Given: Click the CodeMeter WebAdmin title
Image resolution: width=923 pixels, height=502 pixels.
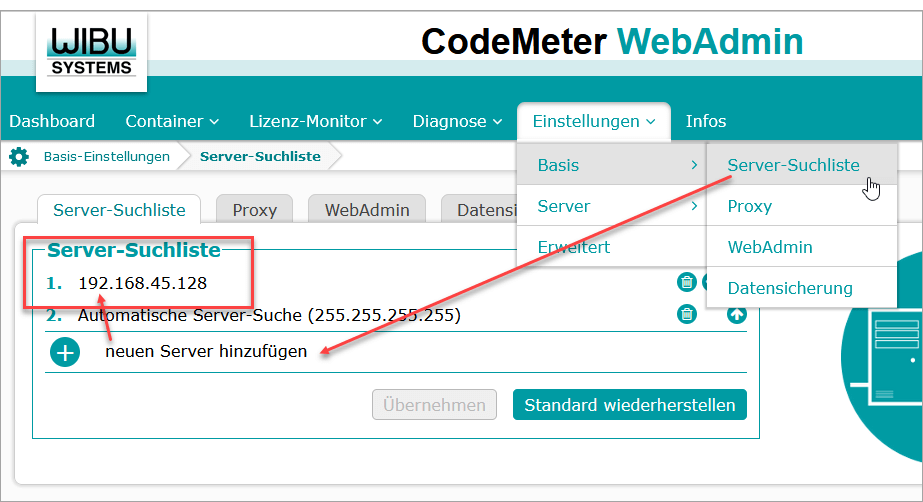Looking at the screenshot, I should click(x=612, y=42).
